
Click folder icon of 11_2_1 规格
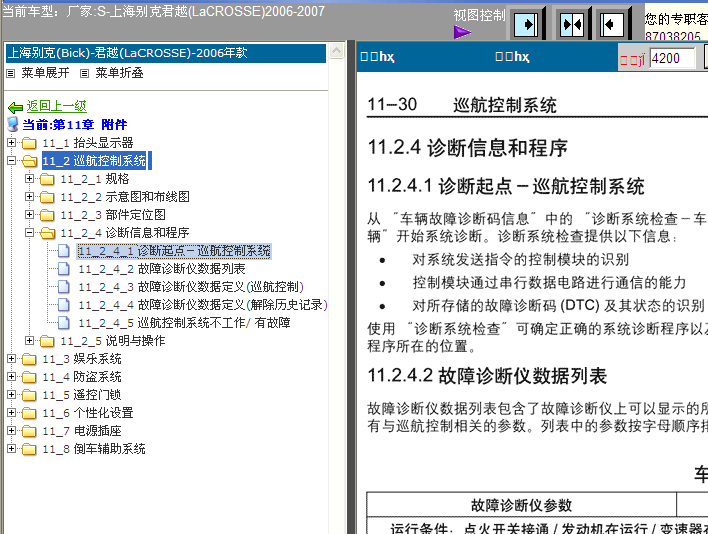(x=47, y=179)
